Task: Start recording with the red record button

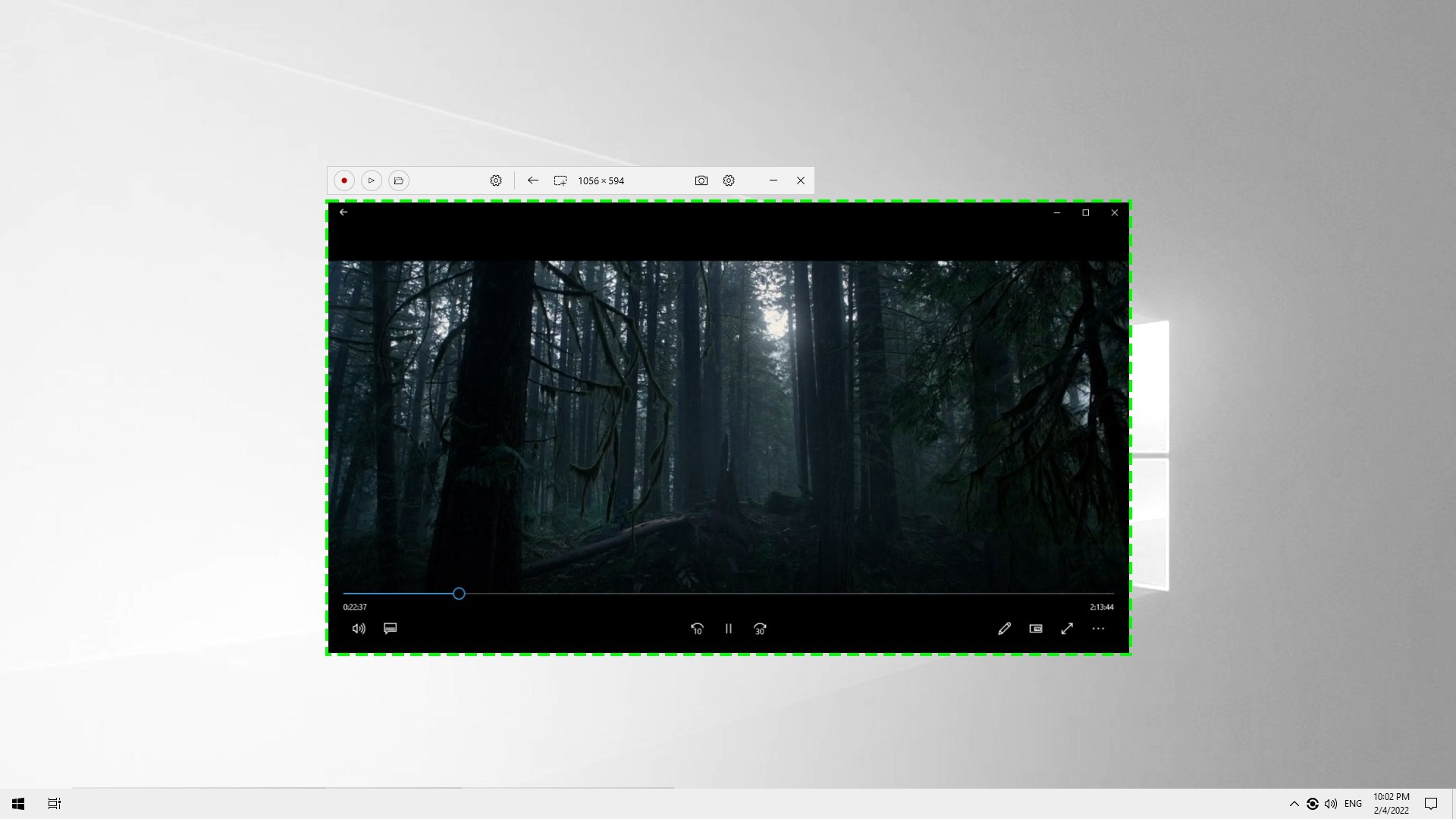Action: pos(344,180)
